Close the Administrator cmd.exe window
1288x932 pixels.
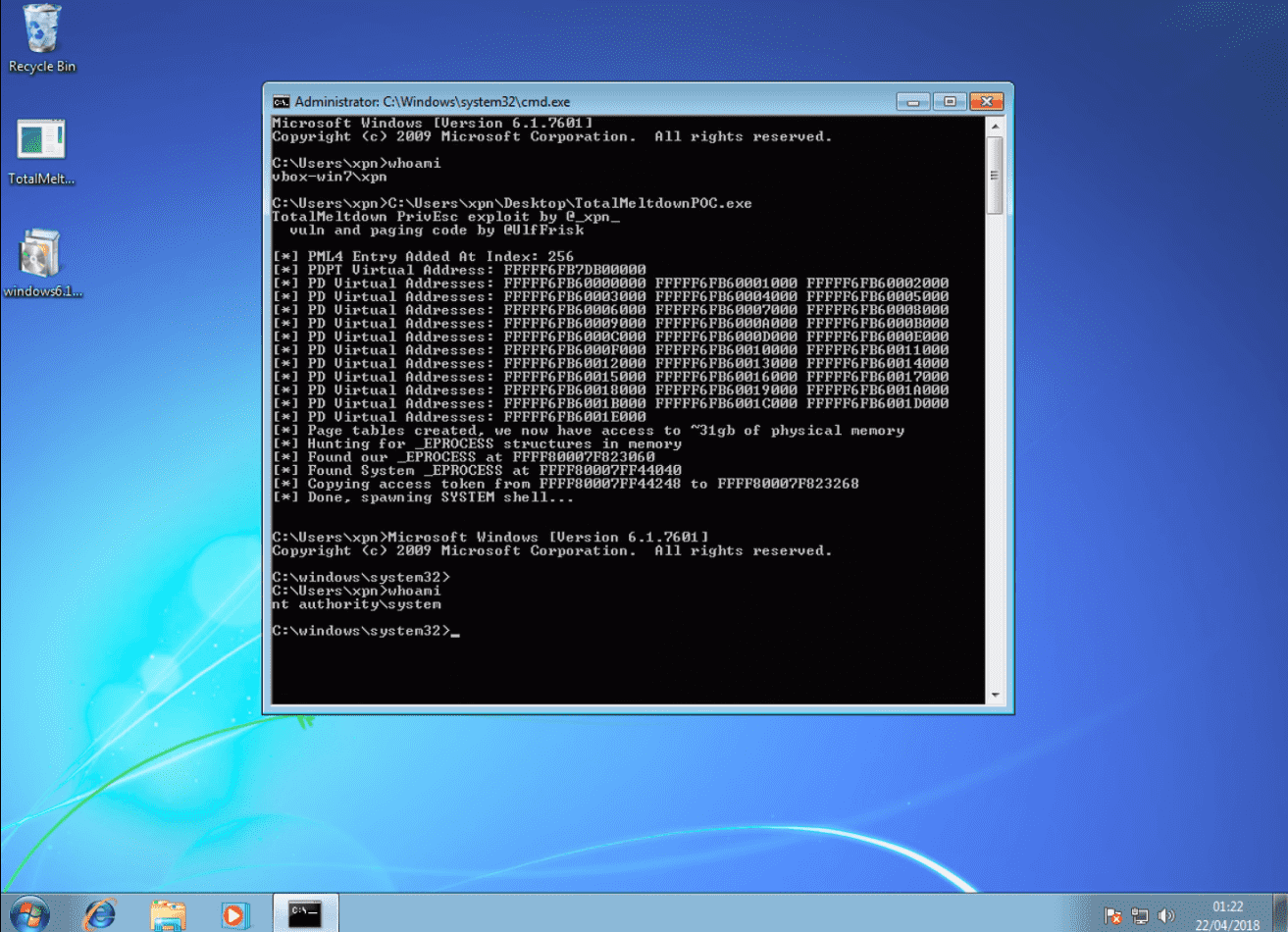987,101
